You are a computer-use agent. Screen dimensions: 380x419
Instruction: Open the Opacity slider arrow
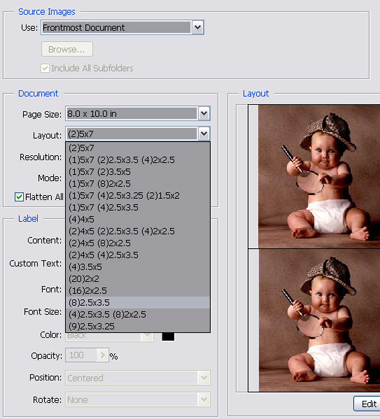click(102, 355)
